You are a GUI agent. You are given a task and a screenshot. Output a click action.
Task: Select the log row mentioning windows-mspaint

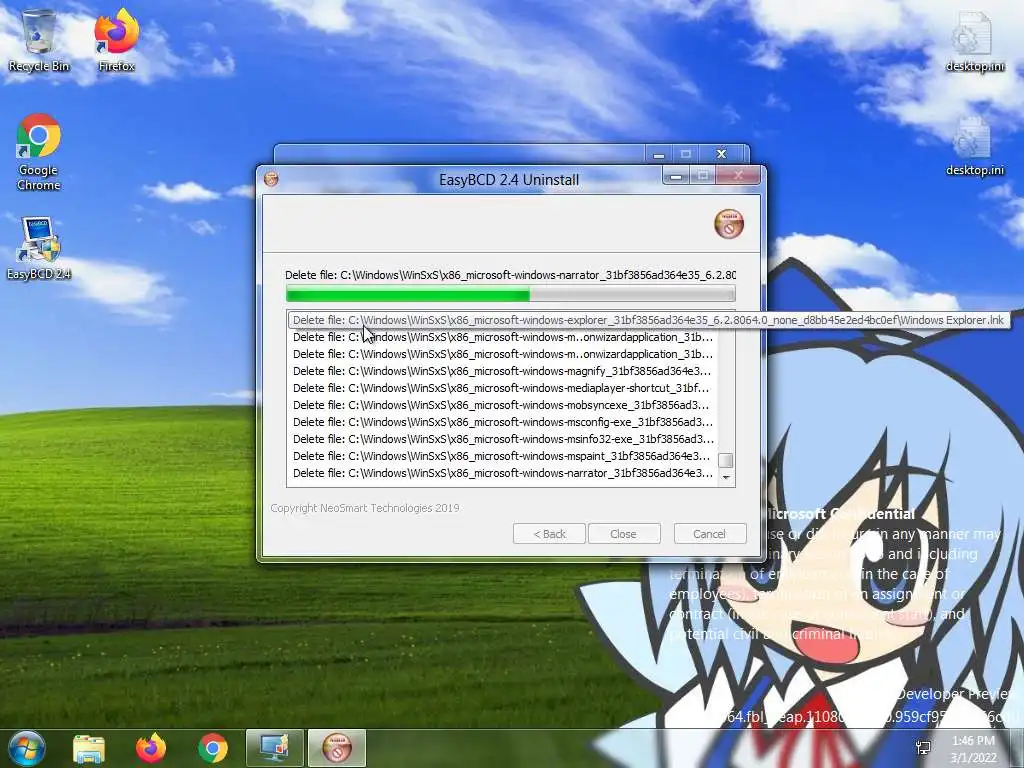(x=502, y=456)
